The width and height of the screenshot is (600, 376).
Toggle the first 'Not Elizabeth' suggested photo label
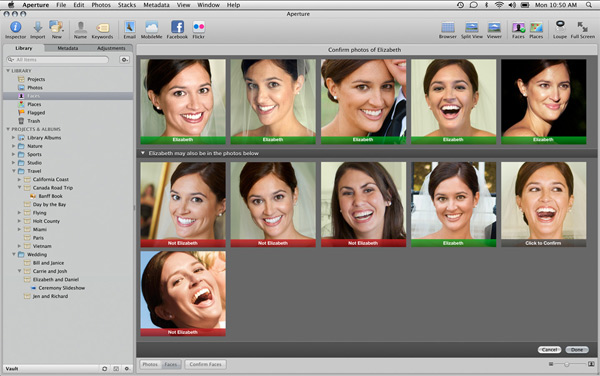pyautogui.click(x=183, y=243)
